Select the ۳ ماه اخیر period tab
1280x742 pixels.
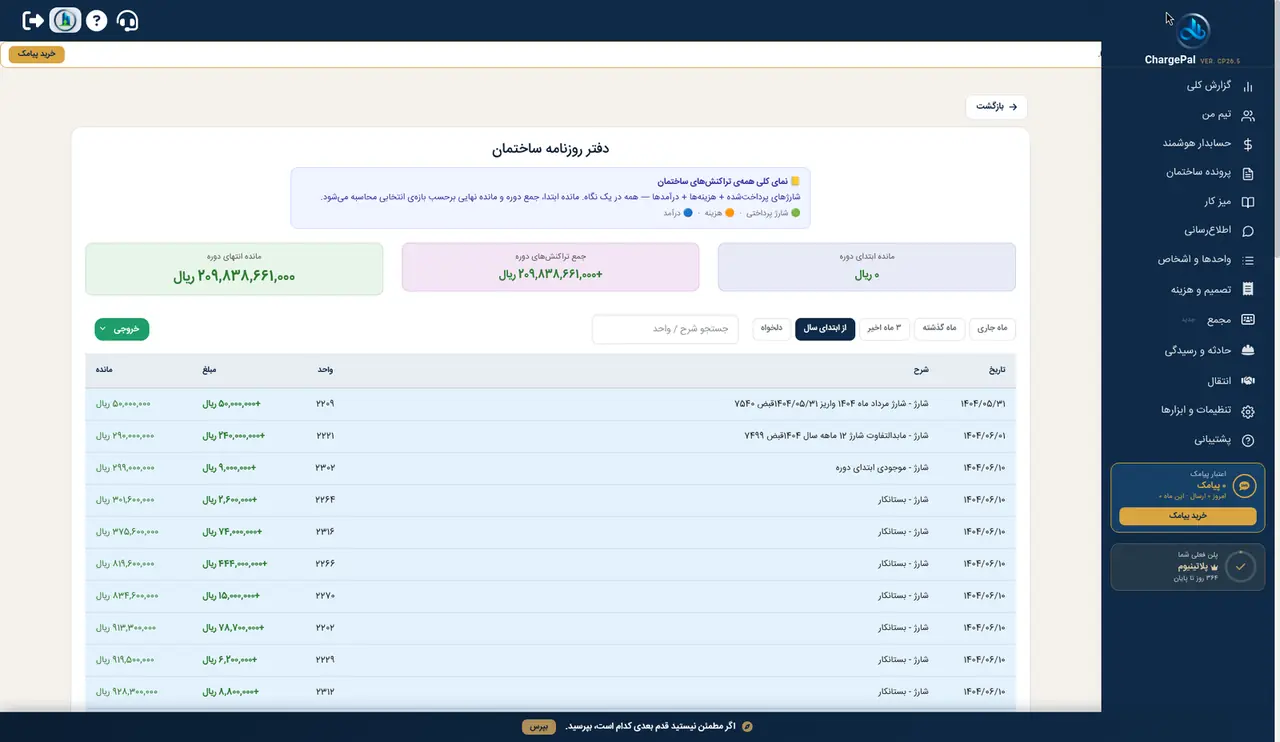click(885, 328)
